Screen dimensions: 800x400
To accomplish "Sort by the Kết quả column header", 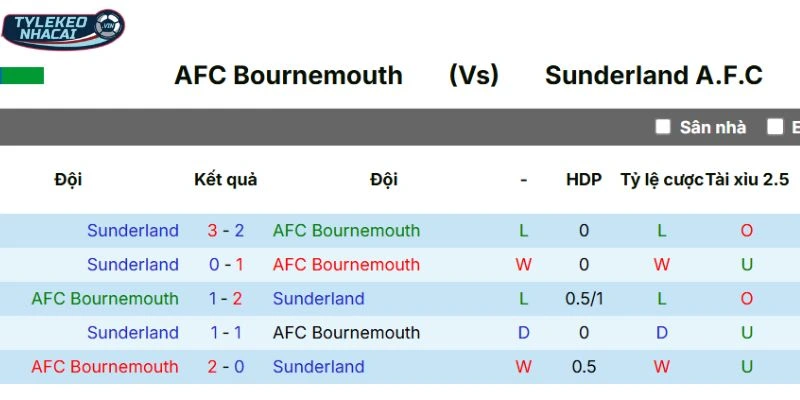I will coord(225,180).
